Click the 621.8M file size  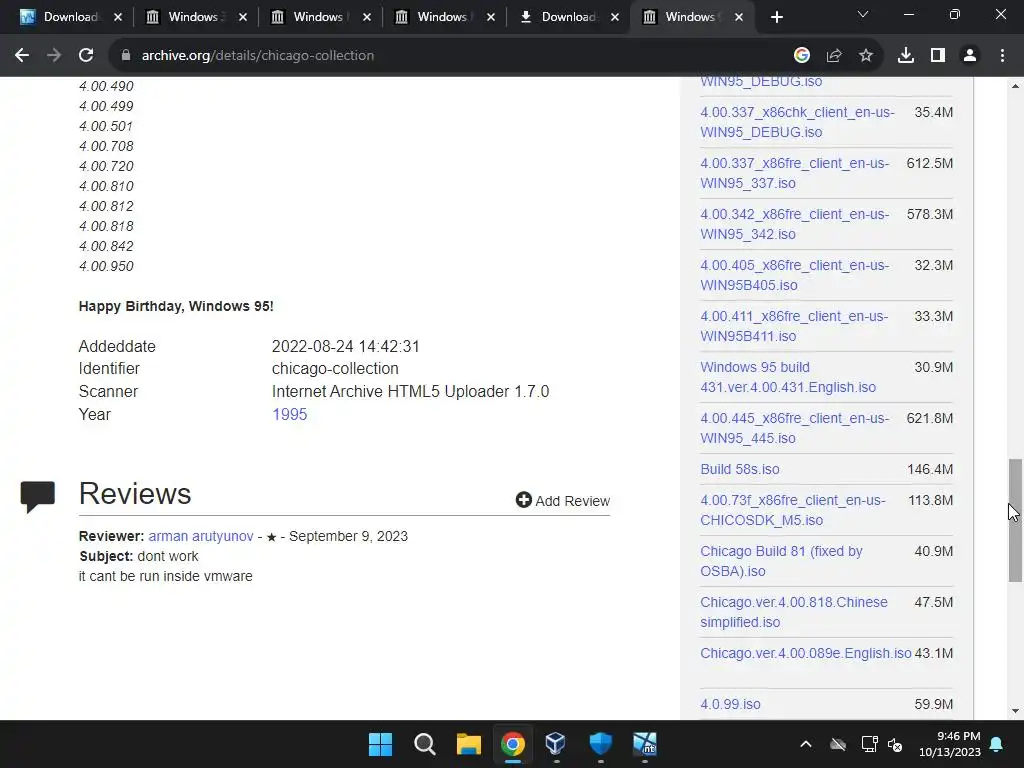[930, 418]
